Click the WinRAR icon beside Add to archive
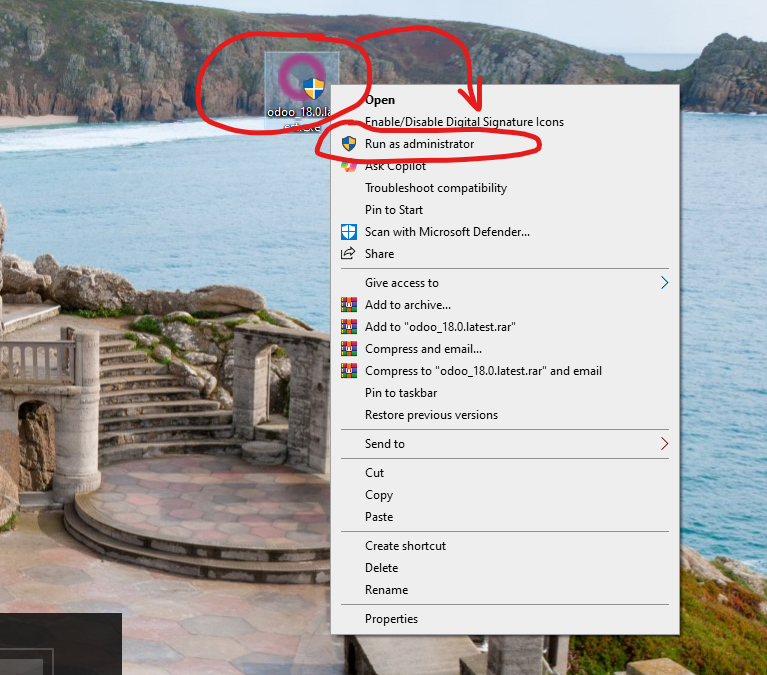This screenshot has height=675, width=767. 348,305
